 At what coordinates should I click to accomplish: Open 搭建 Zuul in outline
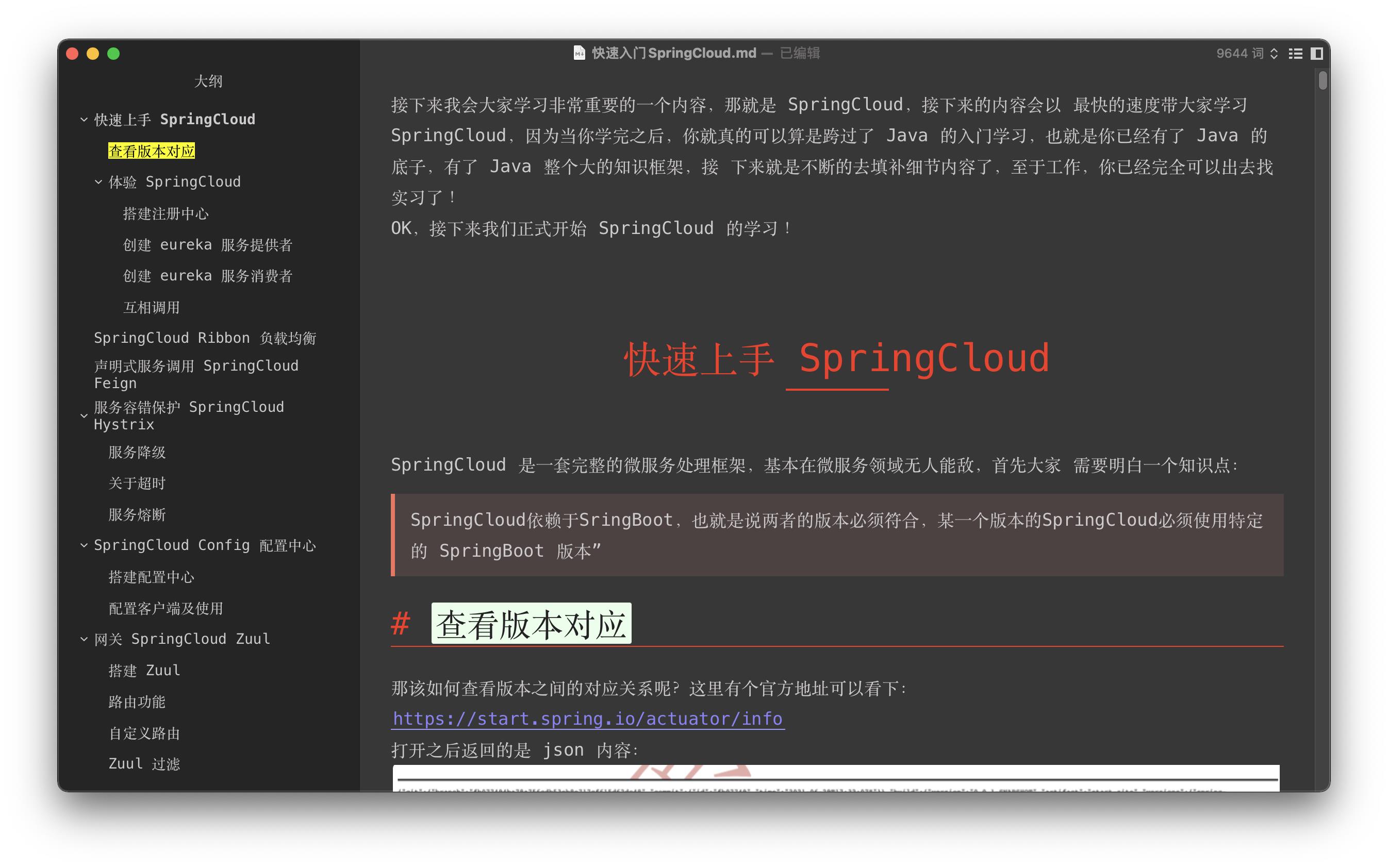pyautogui.click(x=145, y=671)
